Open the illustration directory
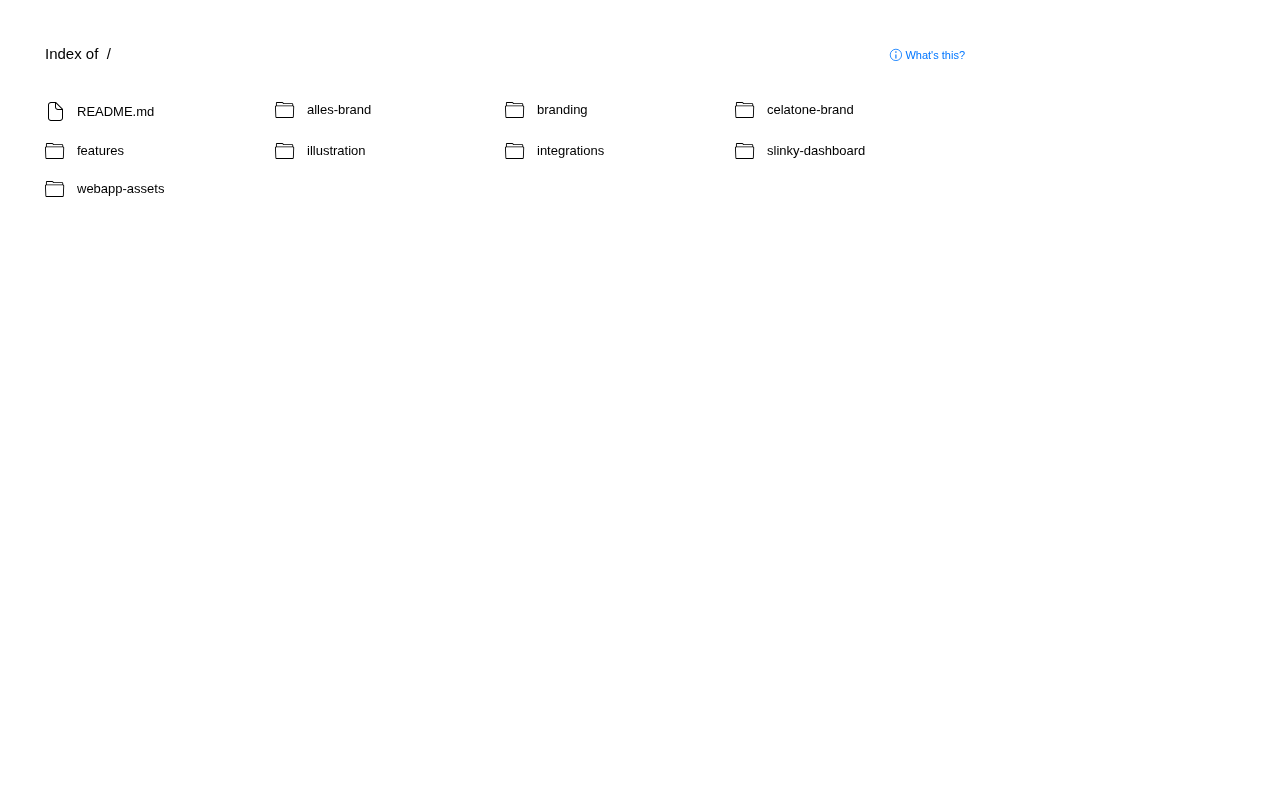This screenshot has width=1280, height=800. [x=336, y=150]
